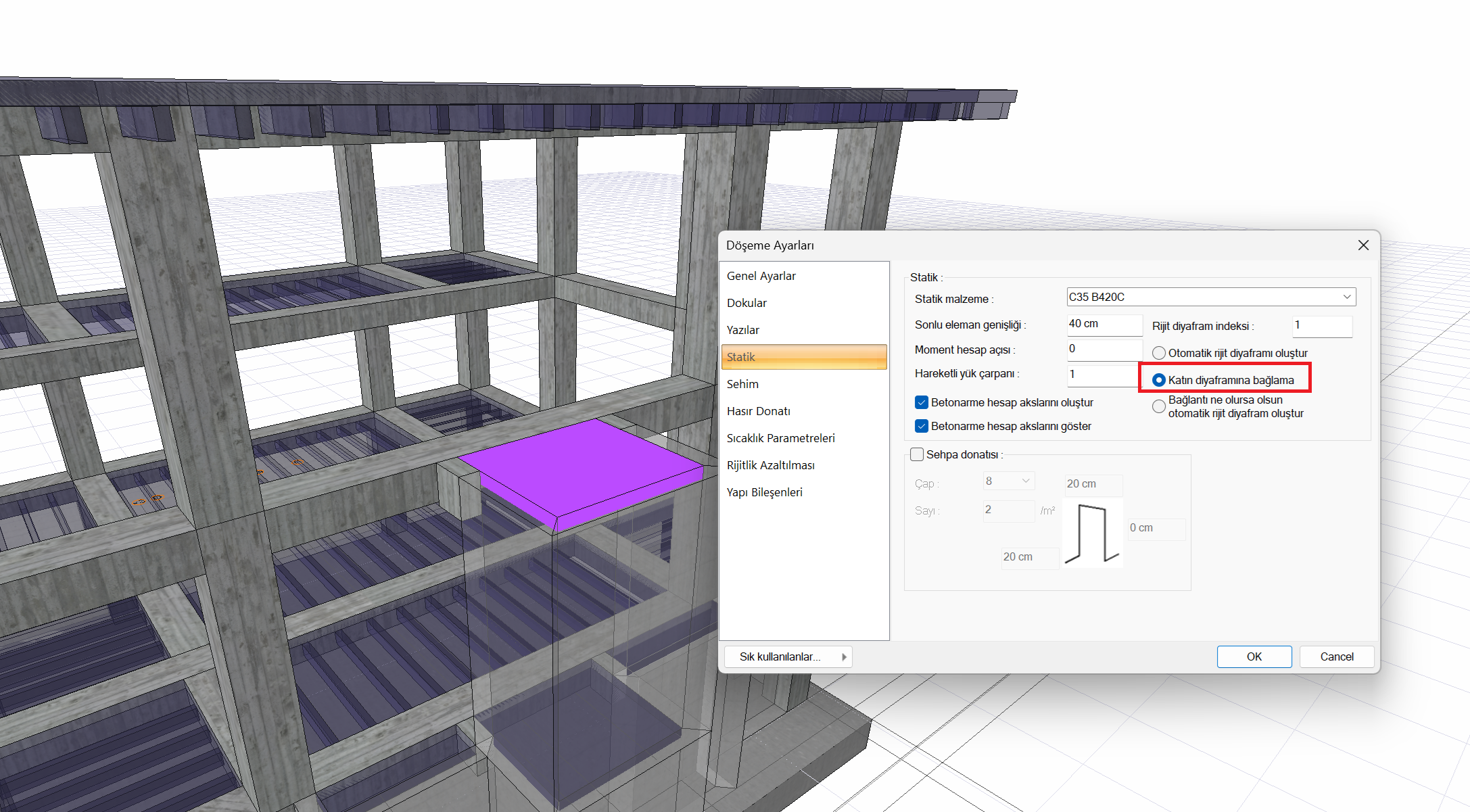1470x812 pixels.
Task: Click the rebar shape diagram
Action: [1093, 533]
